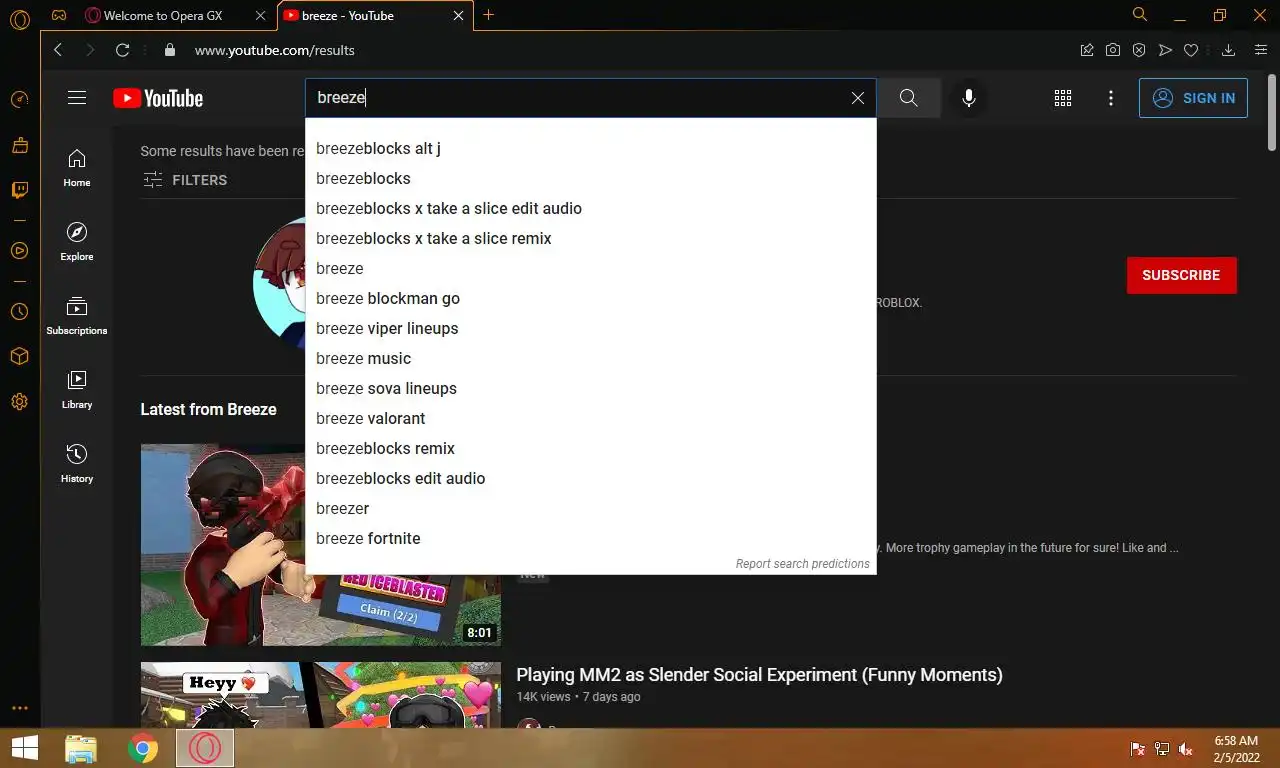
Task: Open GX Control in Opera sidebar
Action: pos(19,99)
